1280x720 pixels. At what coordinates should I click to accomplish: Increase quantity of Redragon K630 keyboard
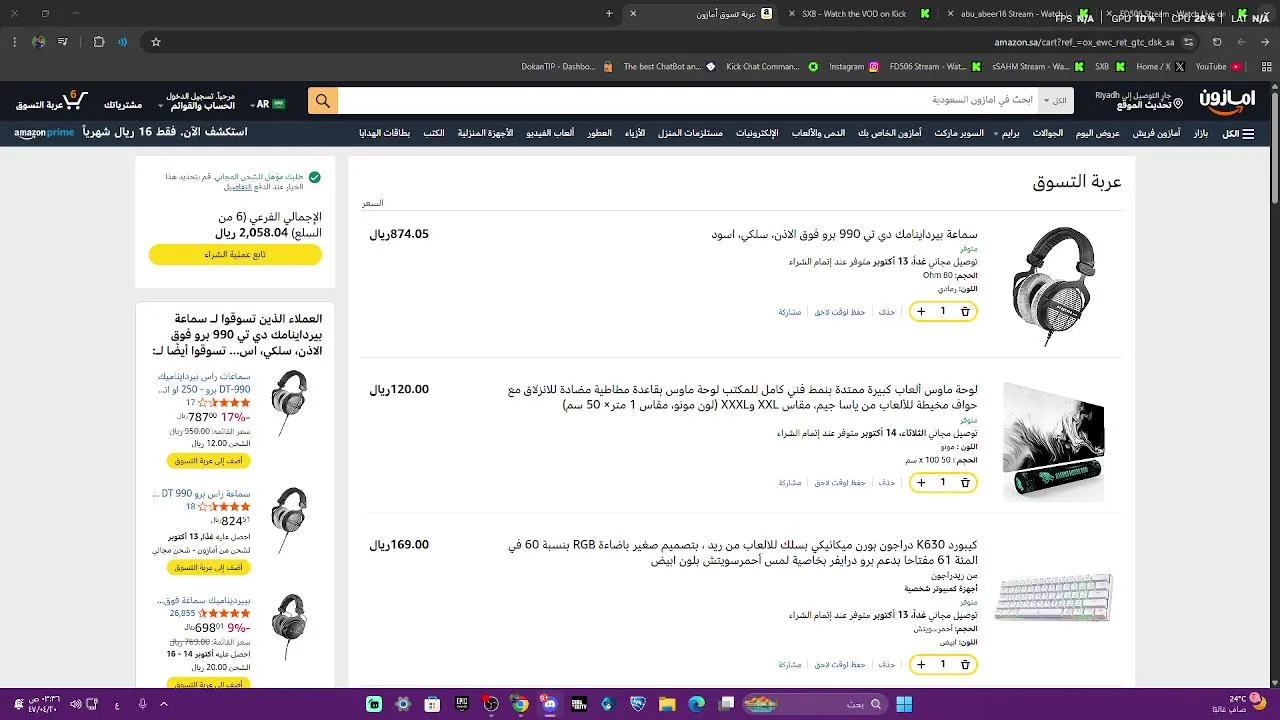click(921, 664)
